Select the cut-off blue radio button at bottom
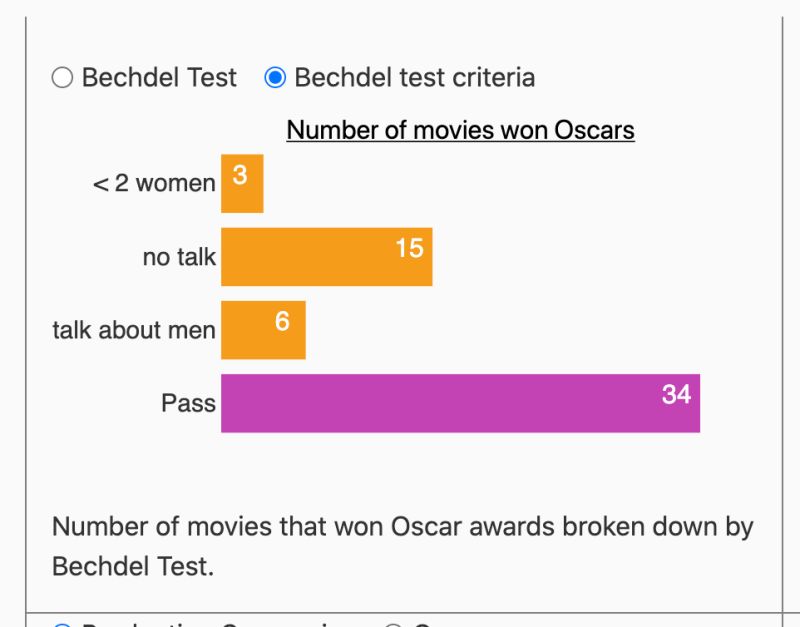Screen dimensions: 800x627 [x=62, y=625]
